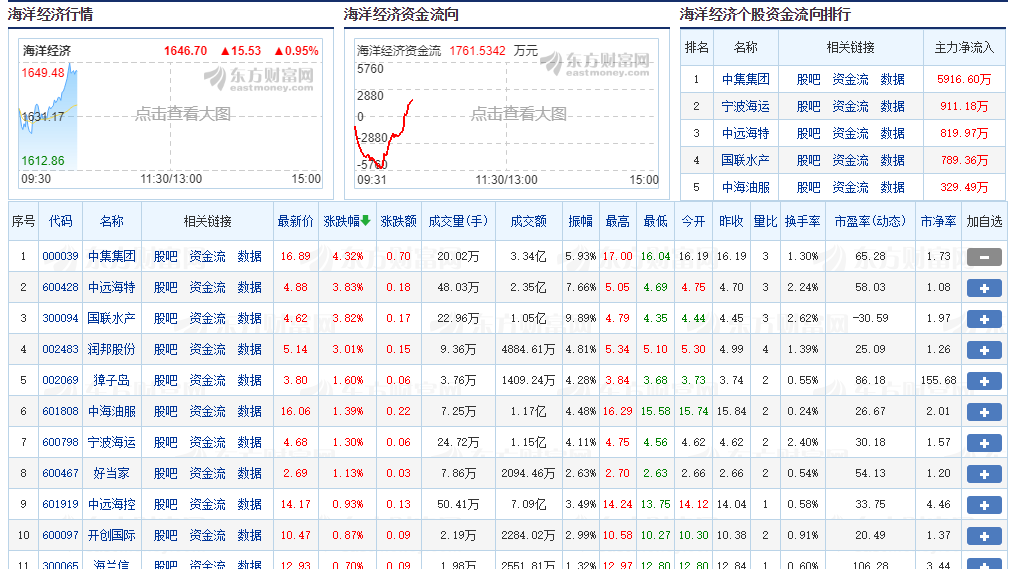Add 国联水产 to watchlist with plus button

(x=984, y=319)
